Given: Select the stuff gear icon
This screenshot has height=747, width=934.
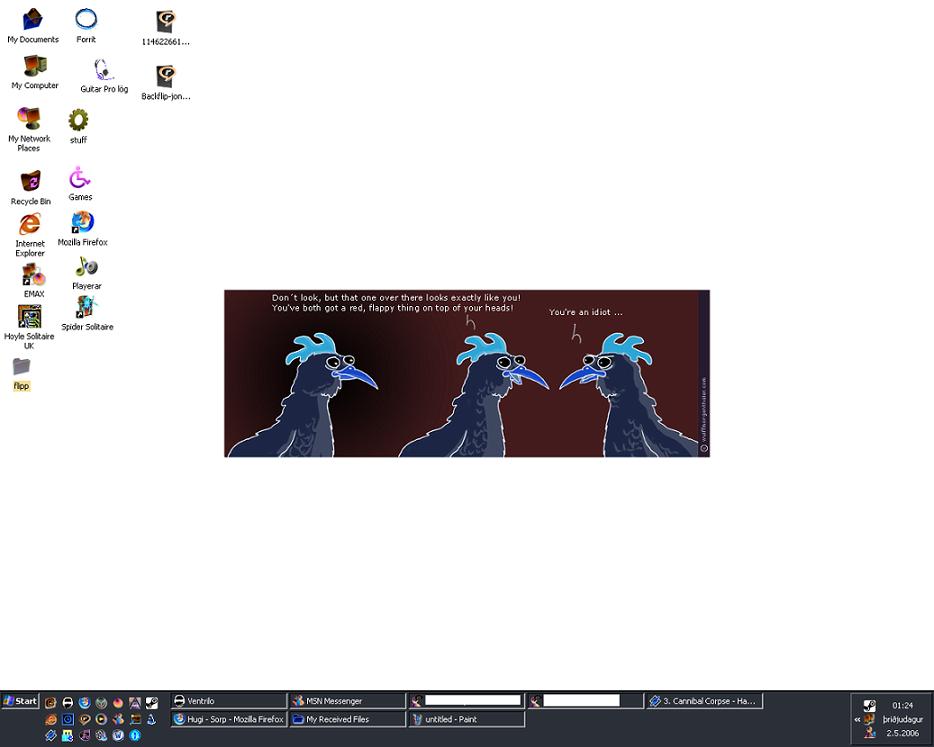Looking at the screenshot, I should coord(78,126).
